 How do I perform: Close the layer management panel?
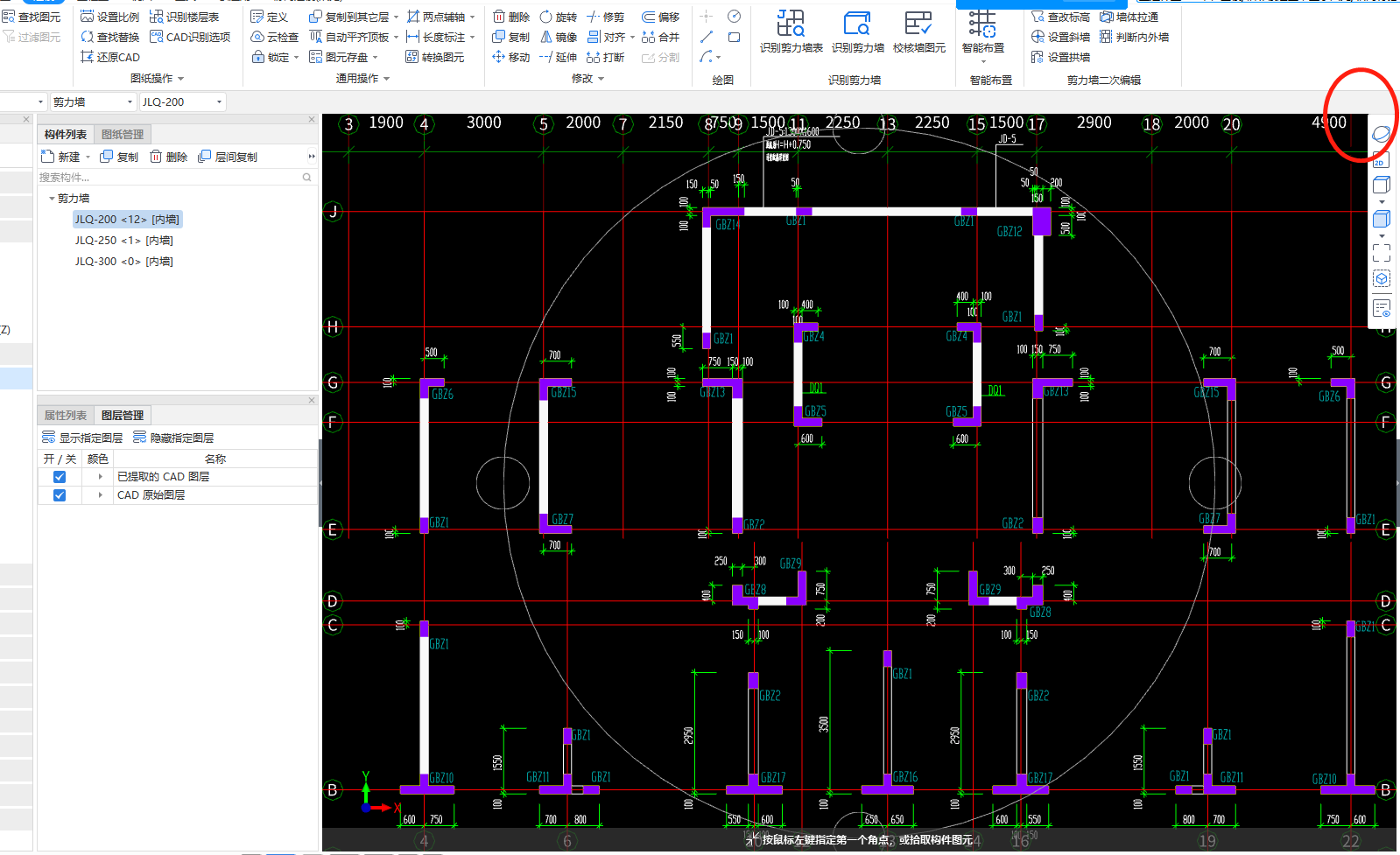click(312, 401)
